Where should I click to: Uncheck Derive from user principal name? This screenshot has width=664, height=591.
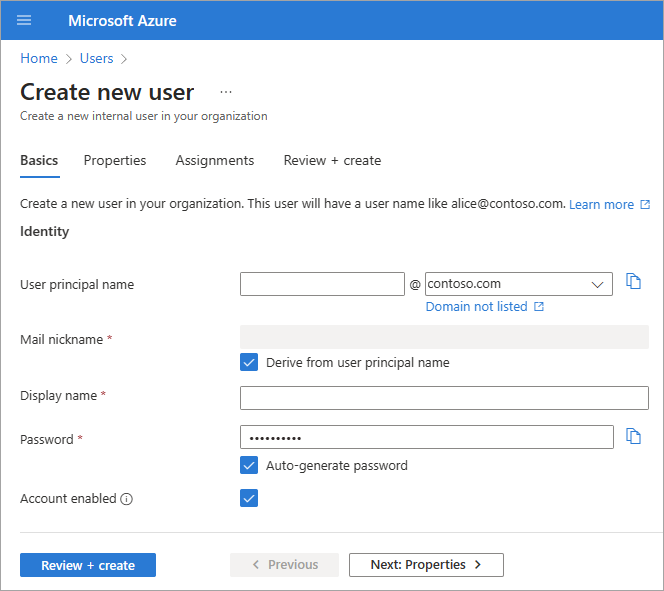point(249,362)
